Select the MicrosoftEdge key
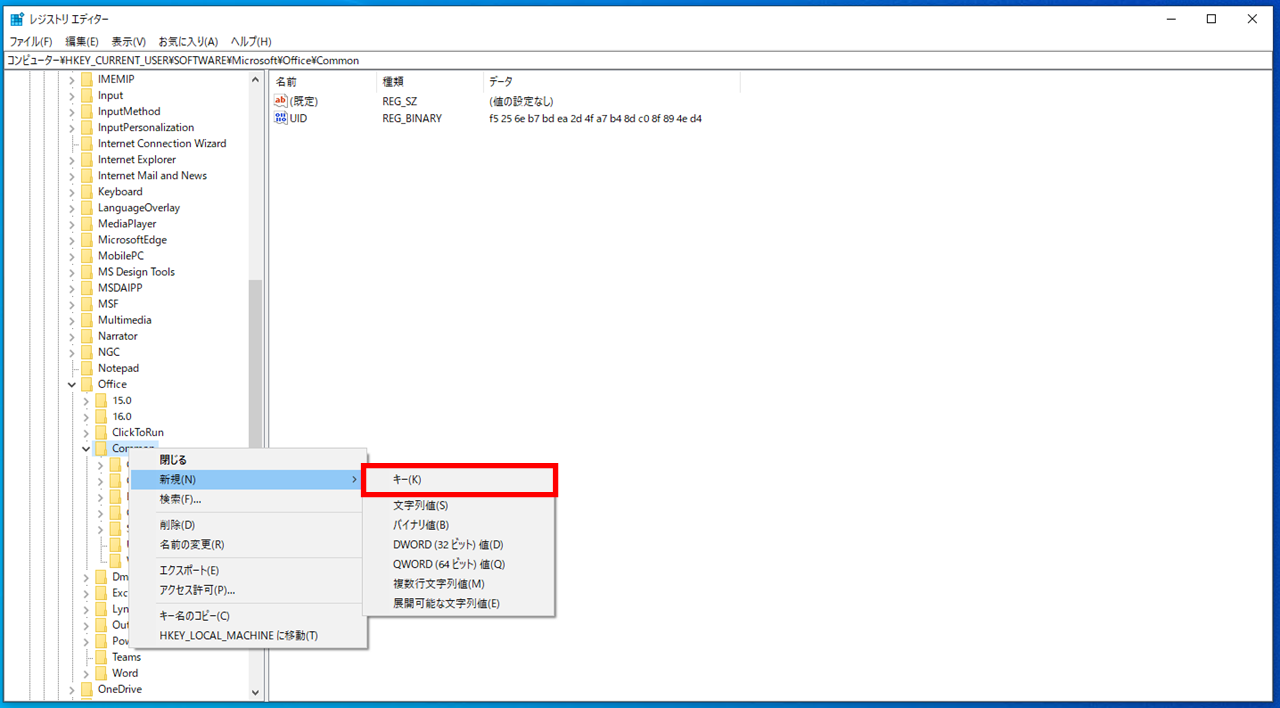1280x708 pixels. (x=132, y=240)
